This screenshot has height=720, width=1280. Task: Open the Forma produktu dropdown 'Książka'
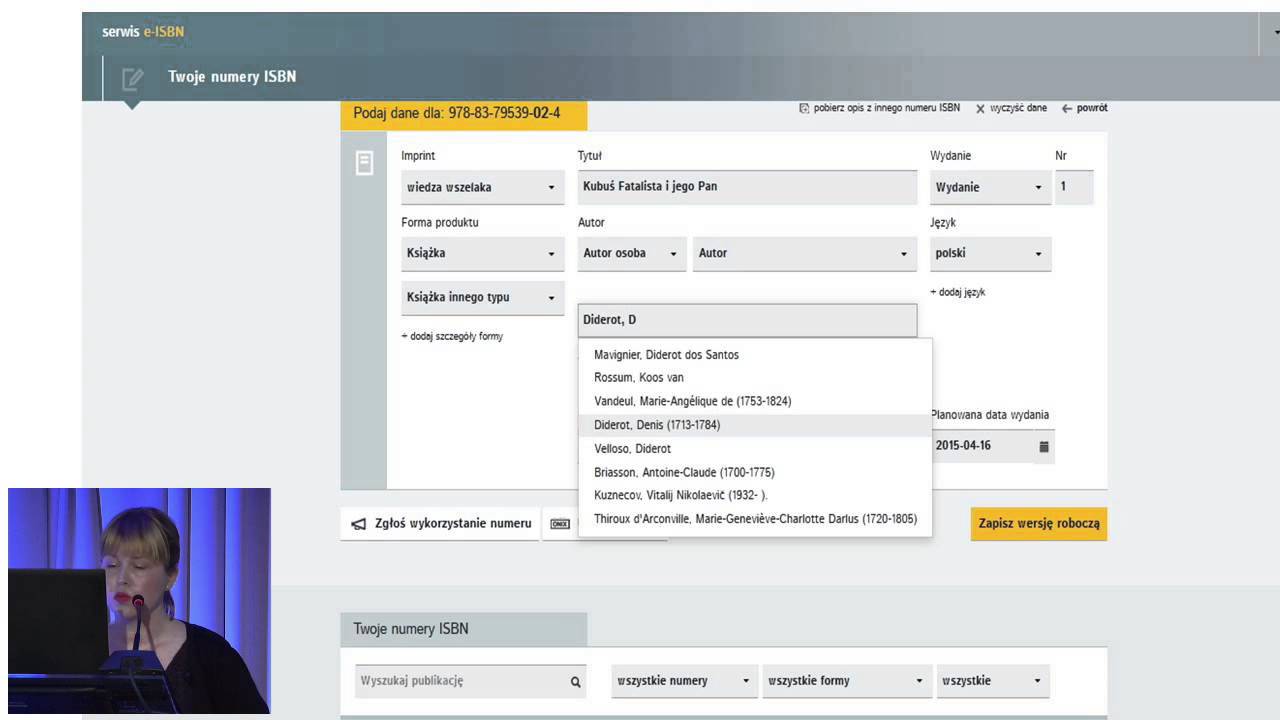pos(482,253)
